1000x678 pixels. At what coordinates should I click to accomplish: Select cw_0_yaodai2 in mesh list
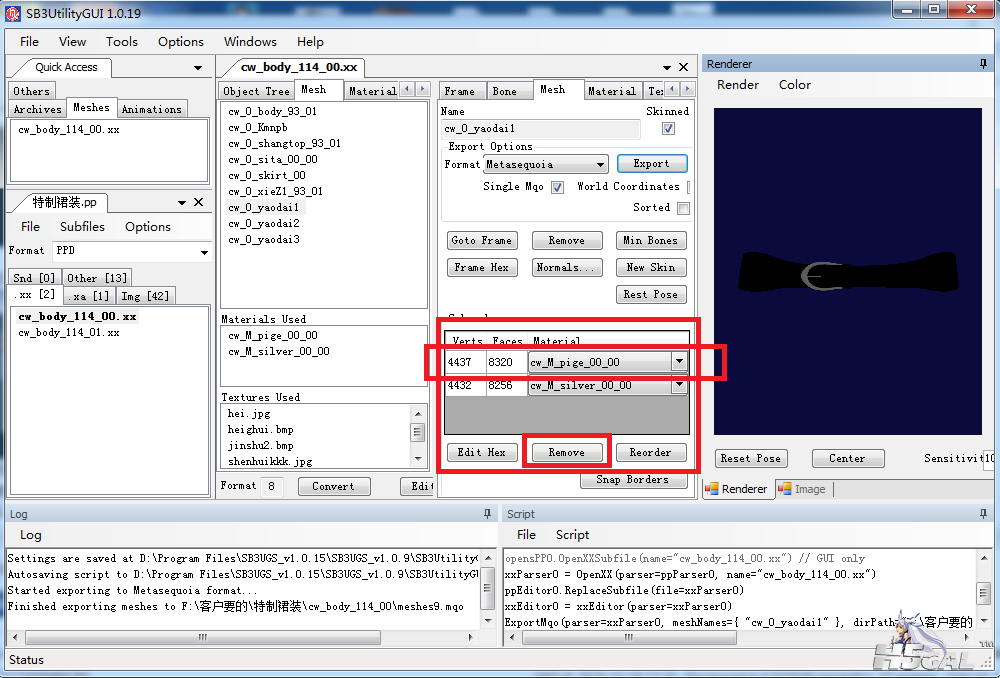264,223
